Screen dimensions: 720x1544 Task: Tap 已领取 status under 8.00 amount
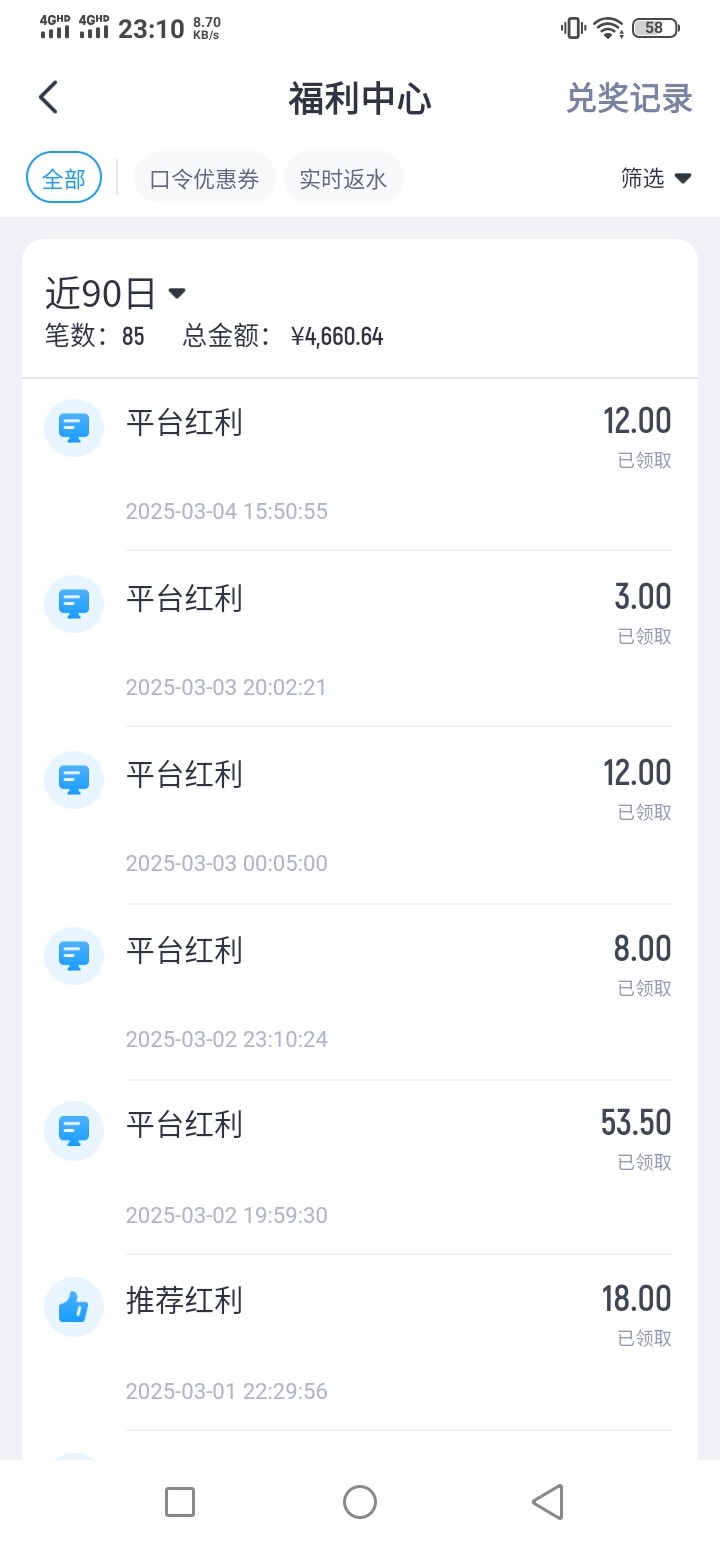click(645, 988)
